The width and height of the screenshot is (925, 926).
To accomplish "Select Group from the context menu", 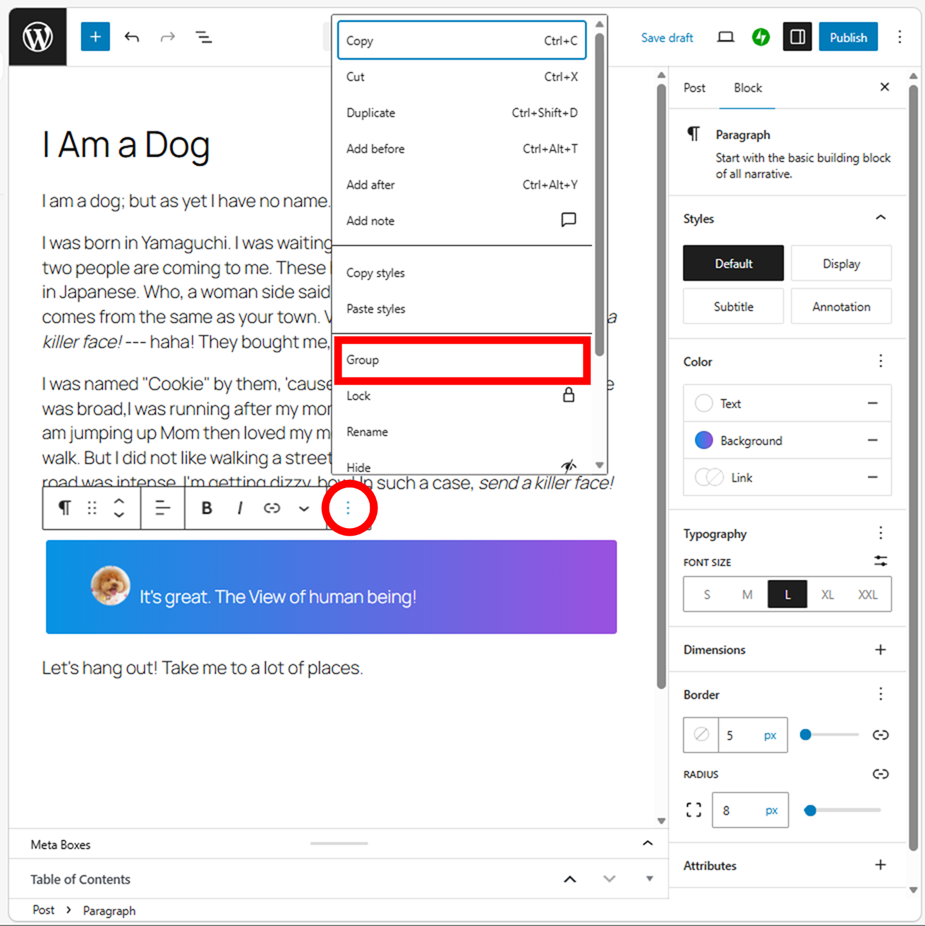I will (x=462, y=360).
